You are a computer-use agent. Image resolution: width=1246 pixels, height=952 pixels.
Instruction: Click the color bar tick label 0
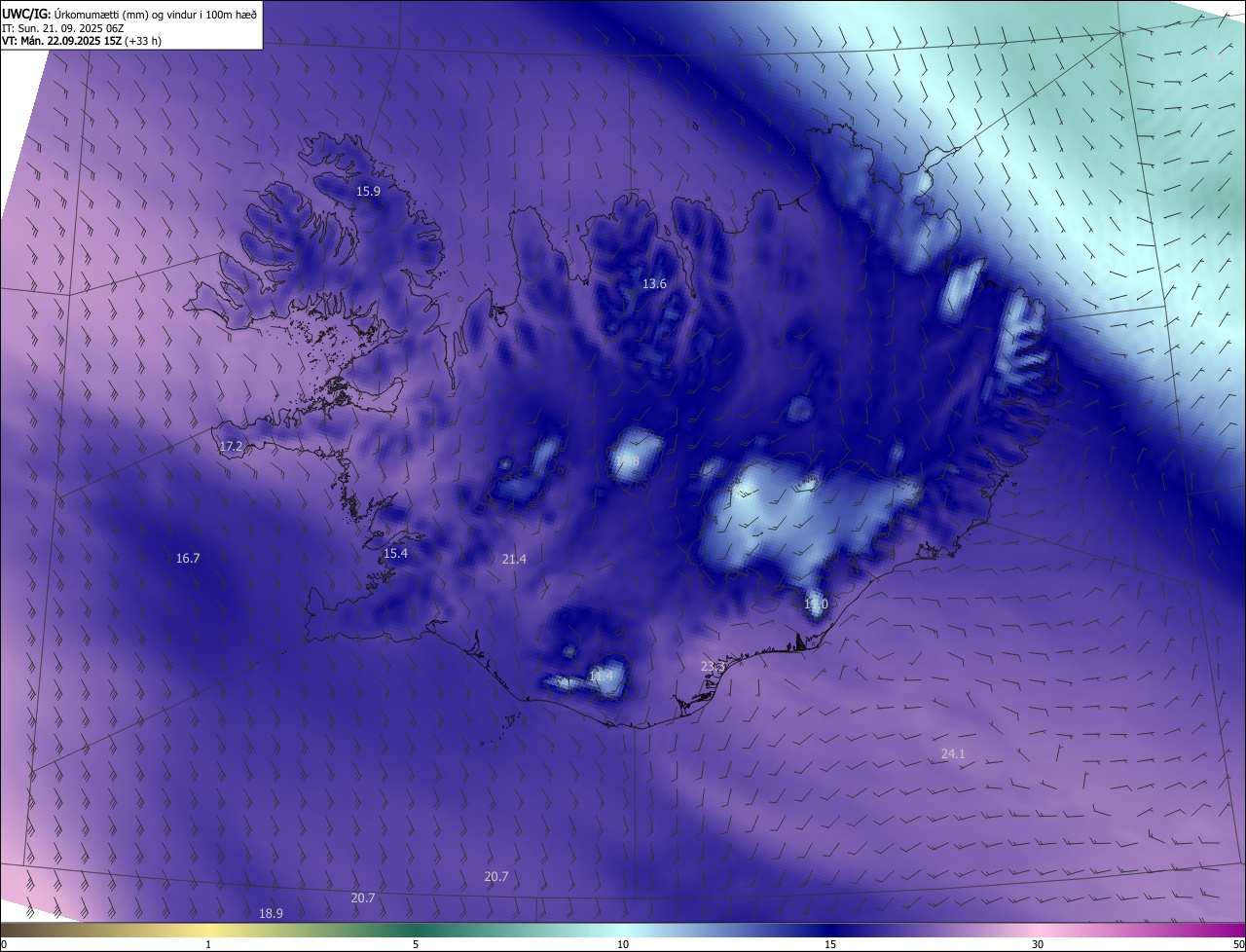pos(4,945)
